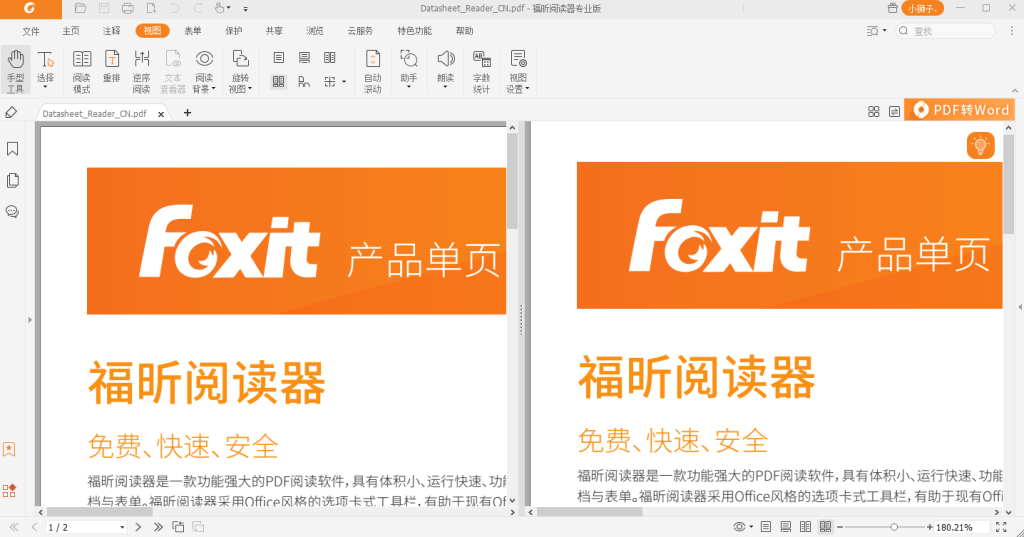Expand View Settings (视图设置) dropdown
Viewport: 1024px width, 537px height.
coord(527,89)
